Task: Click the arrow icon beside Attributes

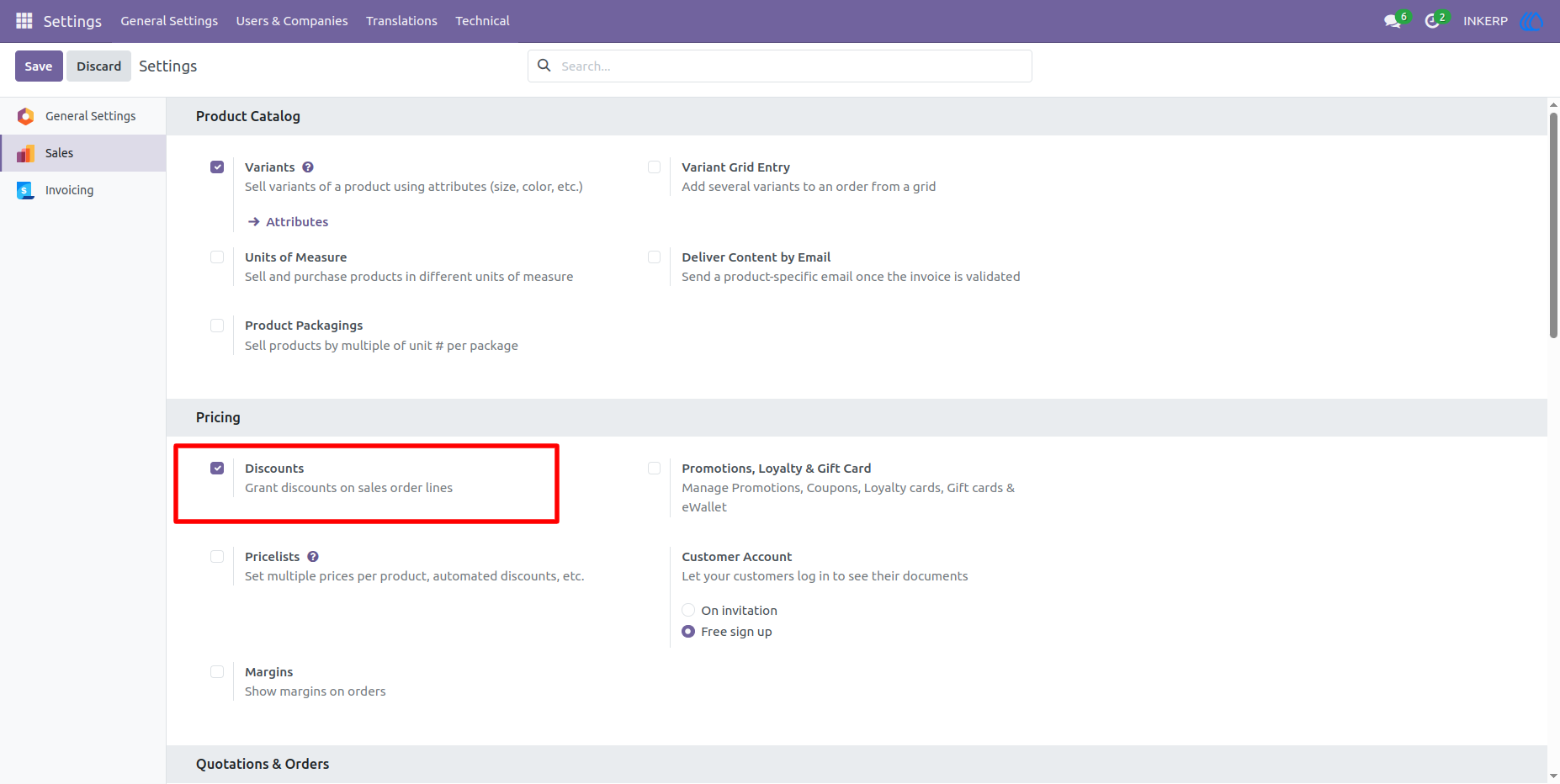Action: (254, 222)
